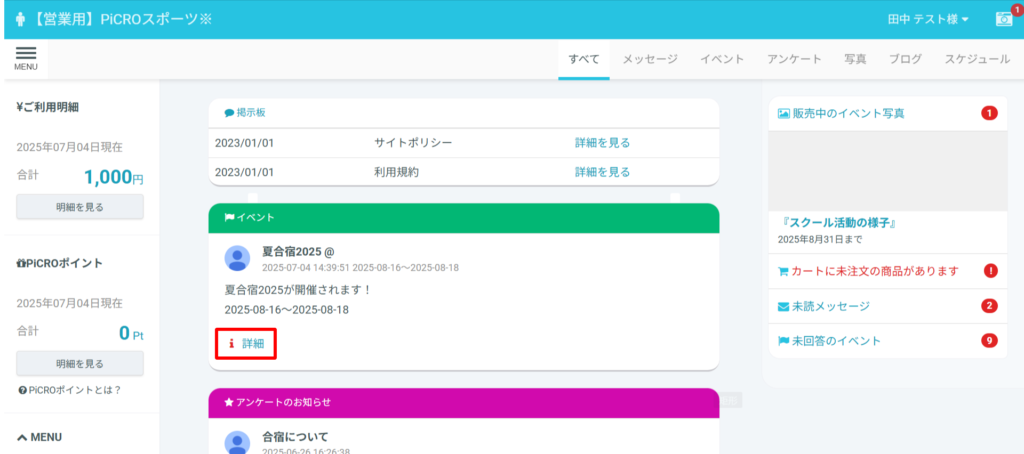Screen dimensions: 1024x454
Task: Open the 合宿について survey title
Action: (295, 436)
